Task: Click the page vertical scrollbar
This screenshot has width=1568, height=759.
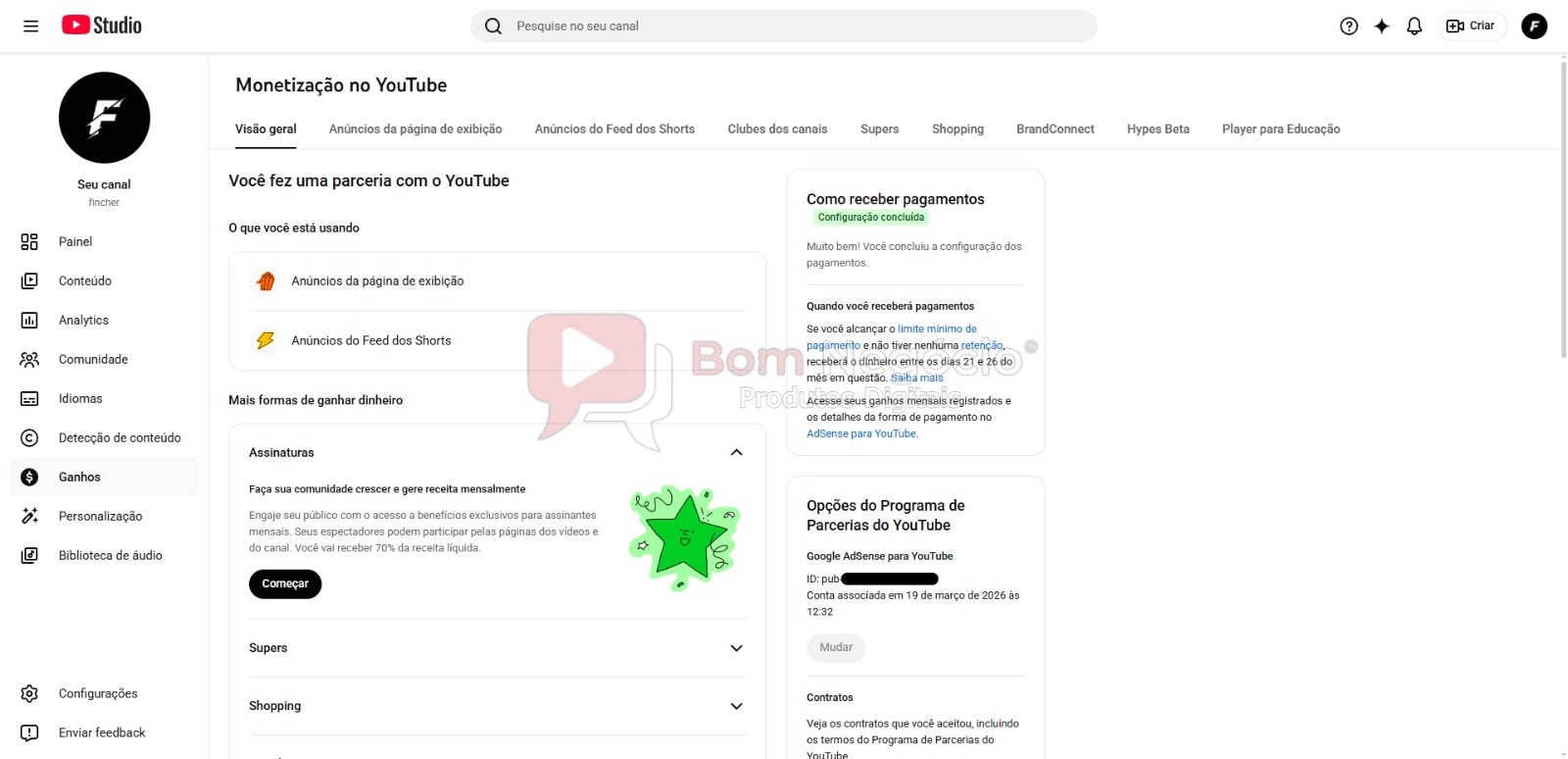Action: click(x=1563, y=208)
